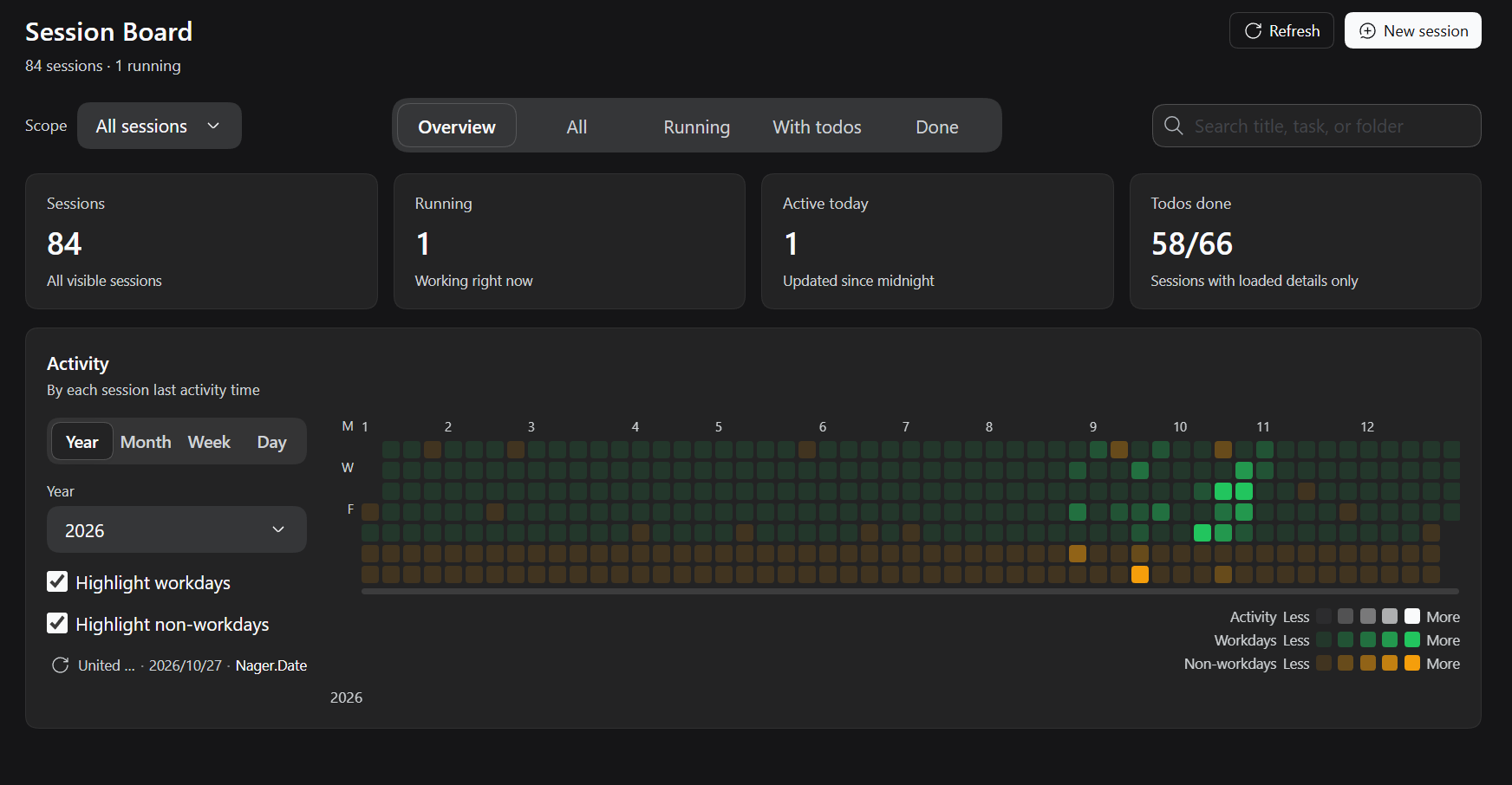Image resolution: width=1512 pixels, height=785 pixels.
Task: Click the plus icon in New session
Action: click(1367, 31)
